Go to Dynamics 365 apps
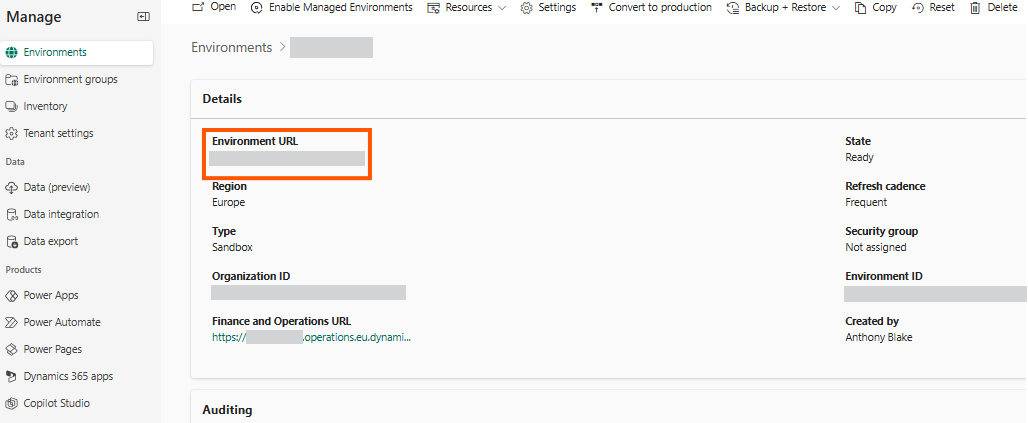This screenshot has height=423, width=1028. pos(68,376)
